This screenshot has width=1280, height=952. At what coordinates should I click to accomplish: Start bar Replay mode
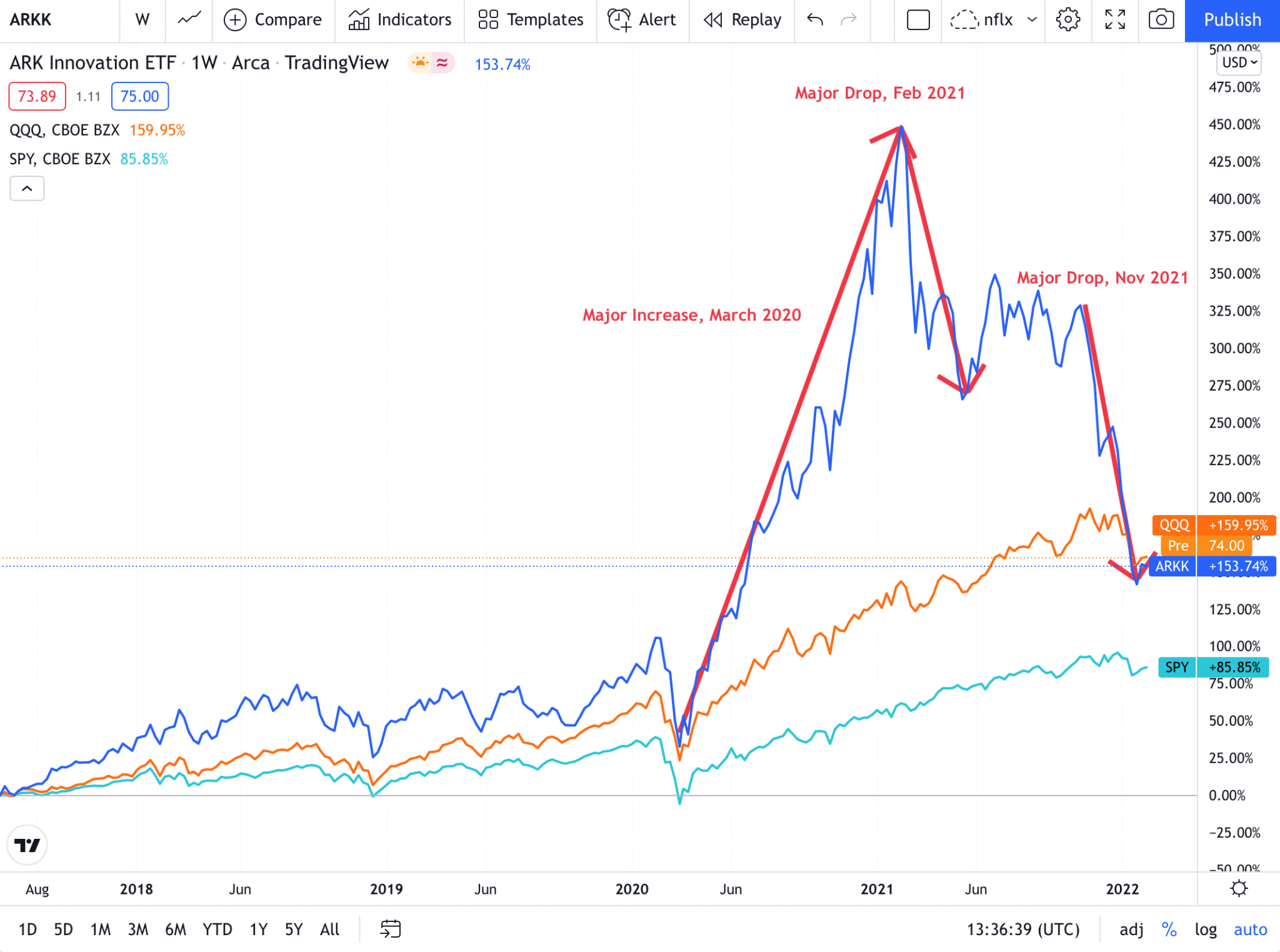pos(741,19)
